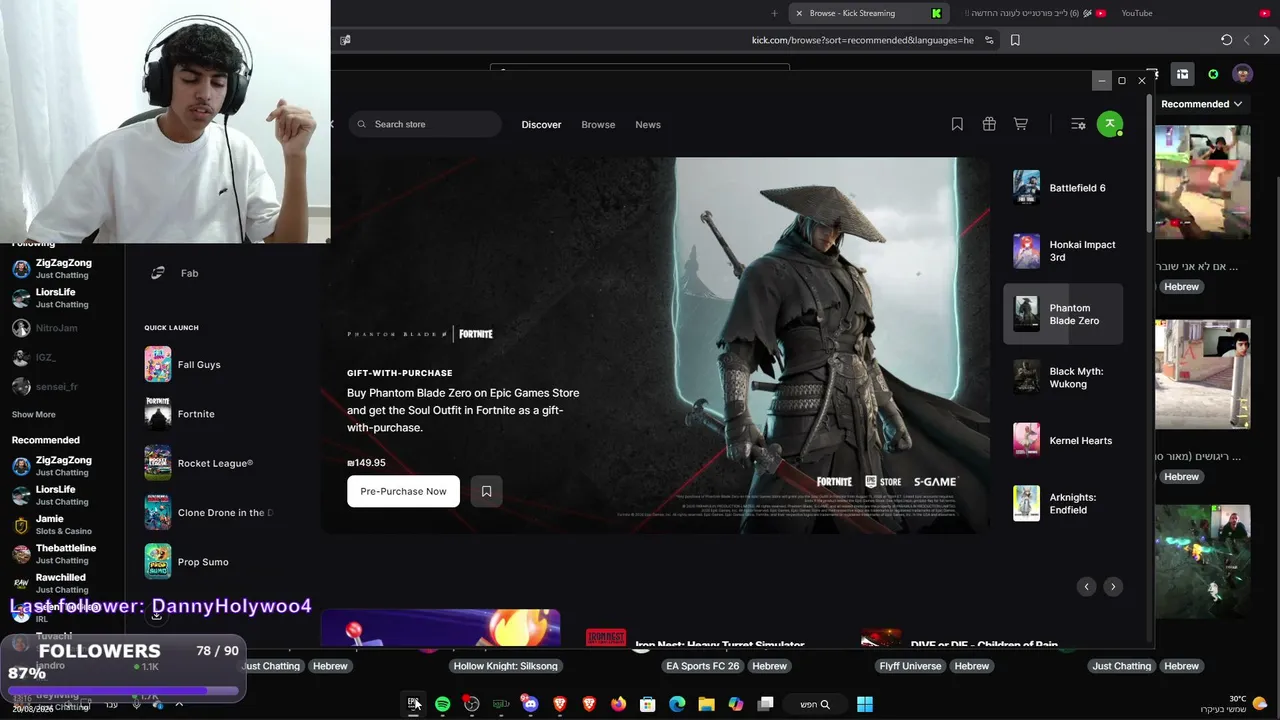Open Task View from the taskbar

point(765,704)
